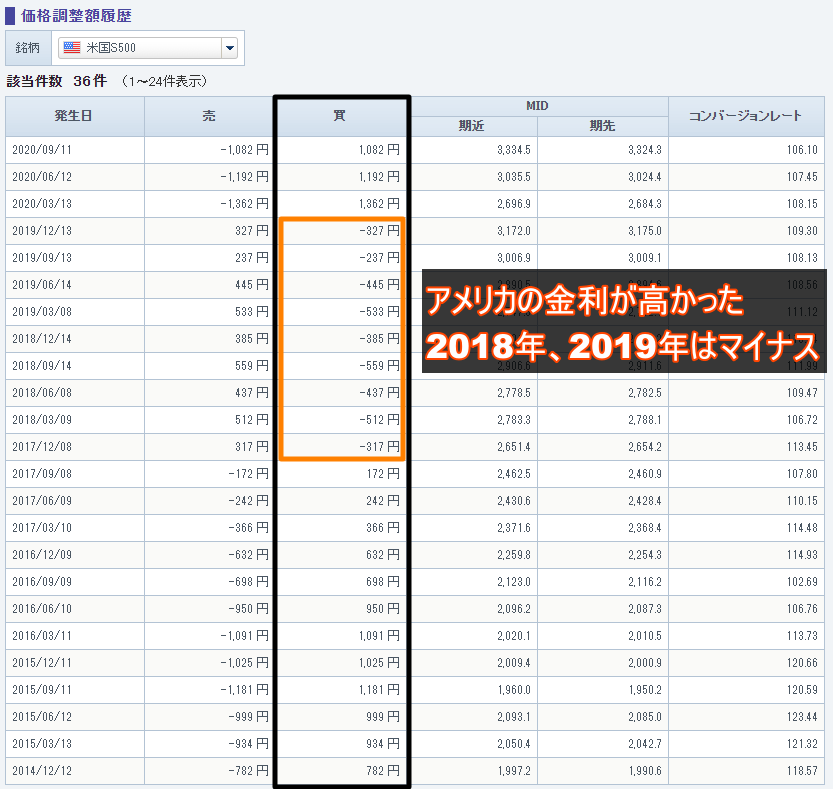Click the conversion rate 109.30
833x789 pixels.
tap(802, 231)
